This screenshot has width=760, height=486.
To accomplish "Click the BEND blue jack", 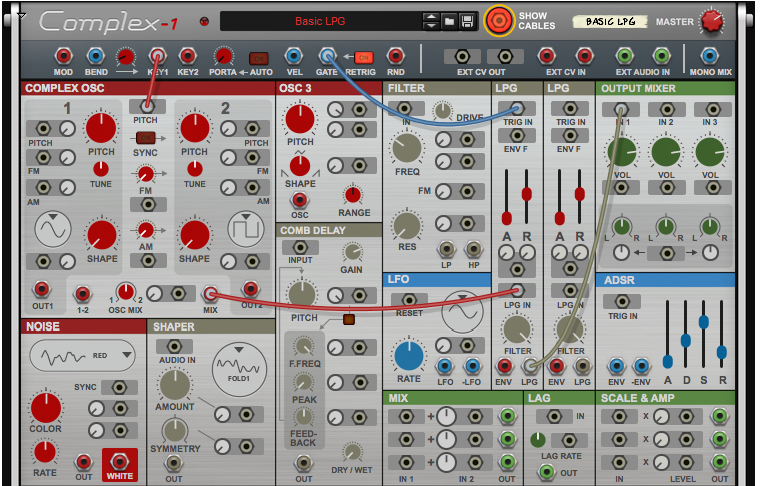I will coord(96,56).
